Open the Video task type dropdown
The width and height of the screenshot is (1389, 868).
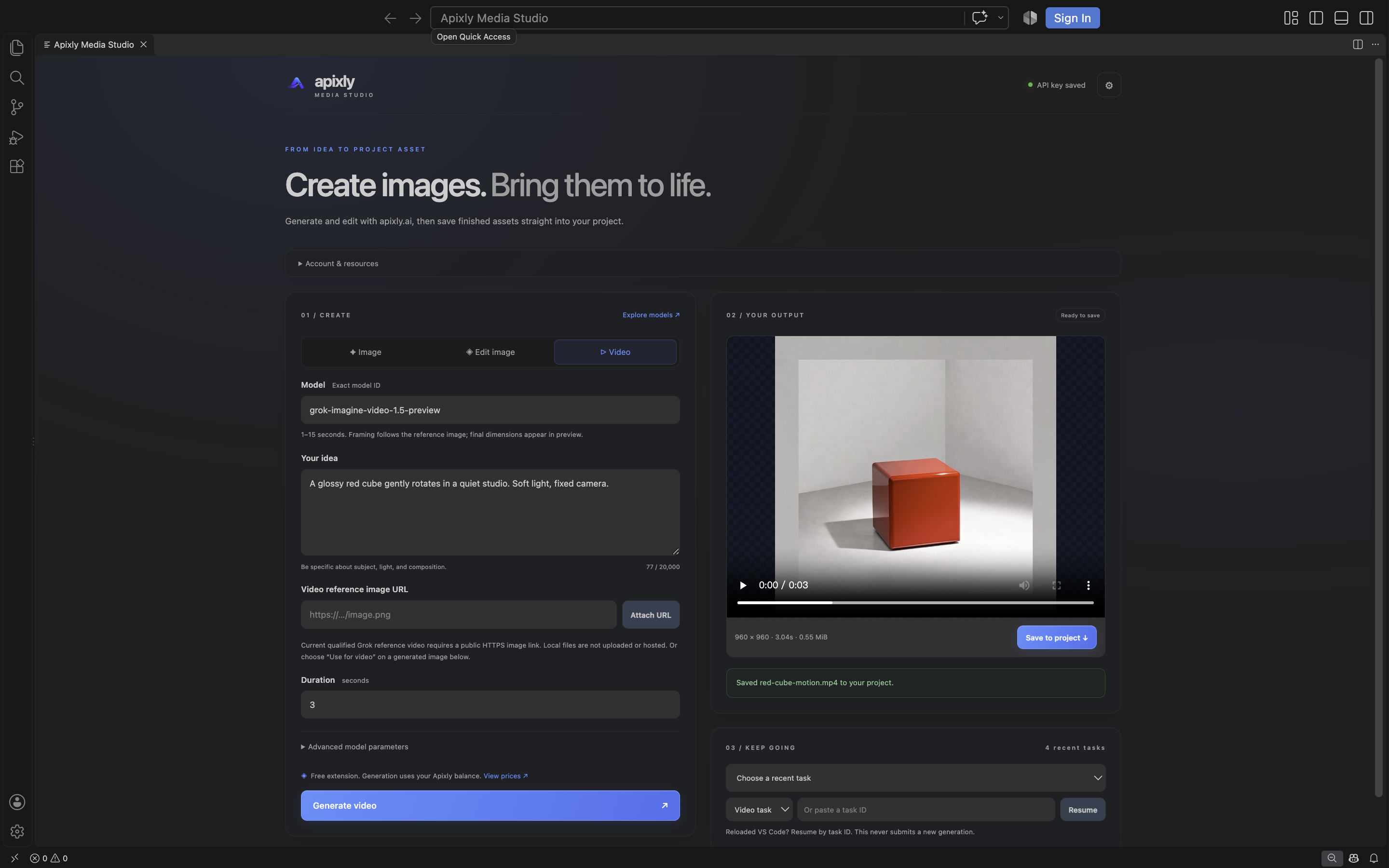759,810
